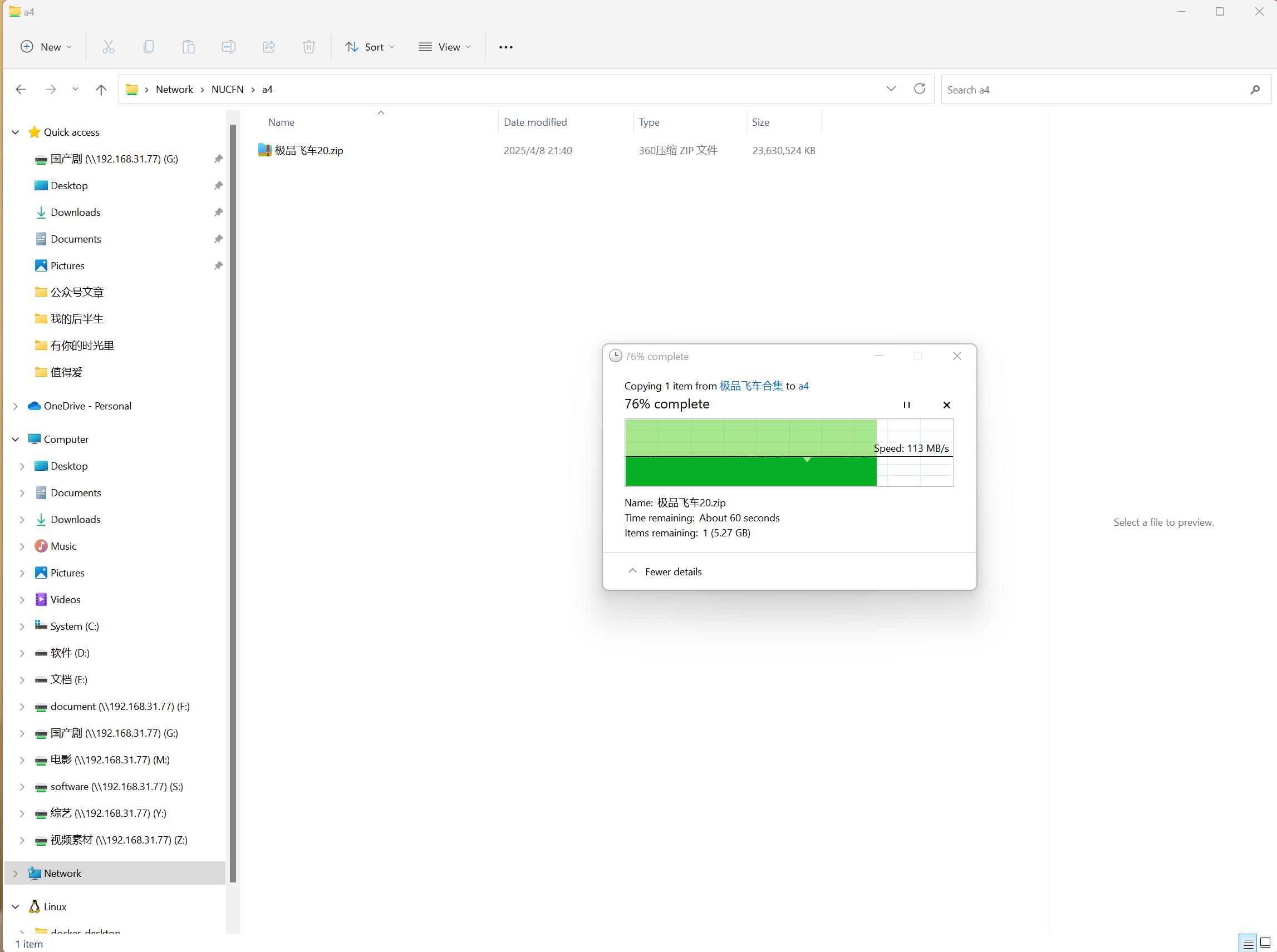Unpin Desktop from Quick access
Viewport: 1277px width, 952px height.
click(219, 186)
